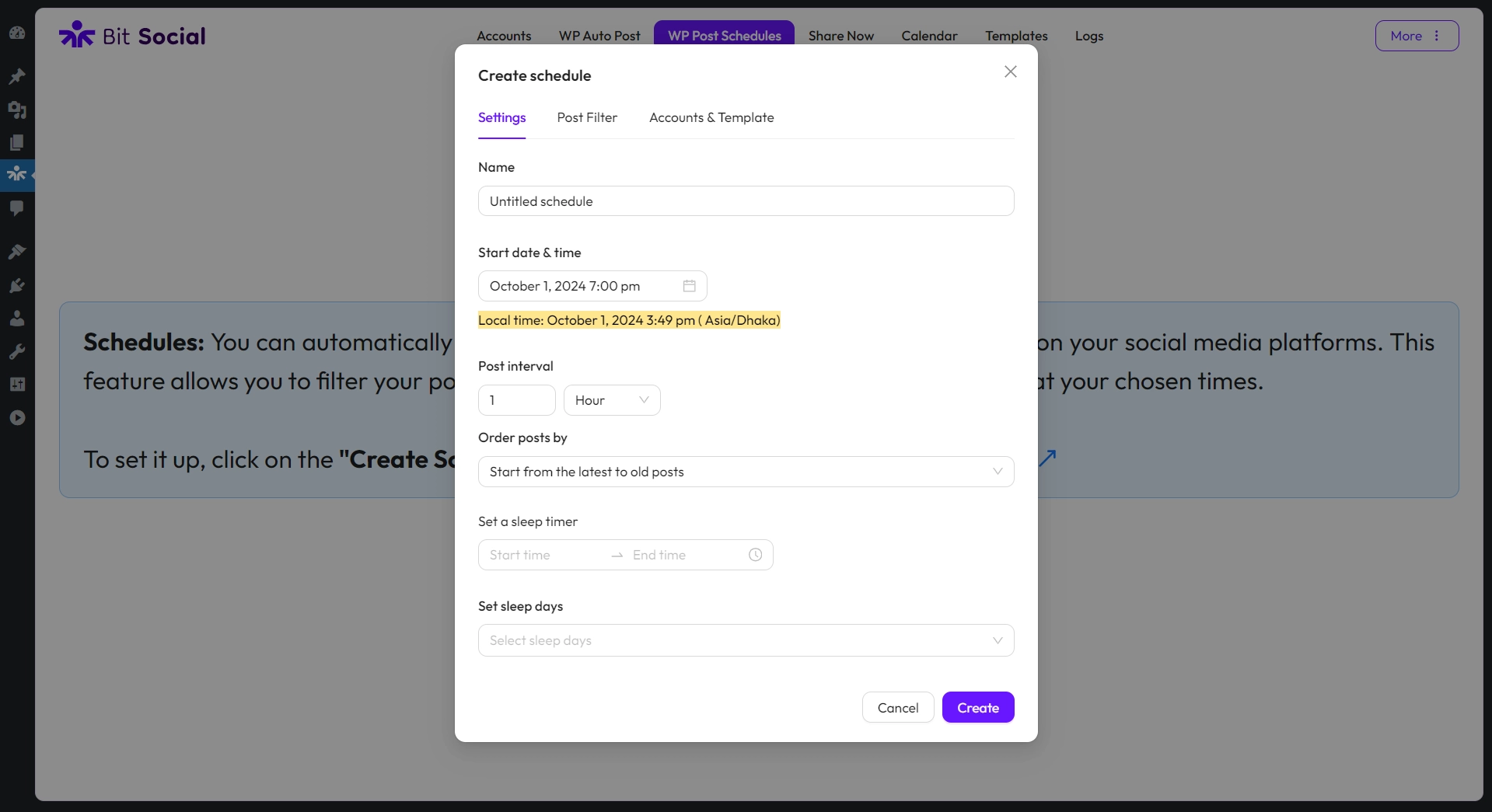
Task: Open the WordPress Dashboard icon in sidebar
Action: click(17, 33)
